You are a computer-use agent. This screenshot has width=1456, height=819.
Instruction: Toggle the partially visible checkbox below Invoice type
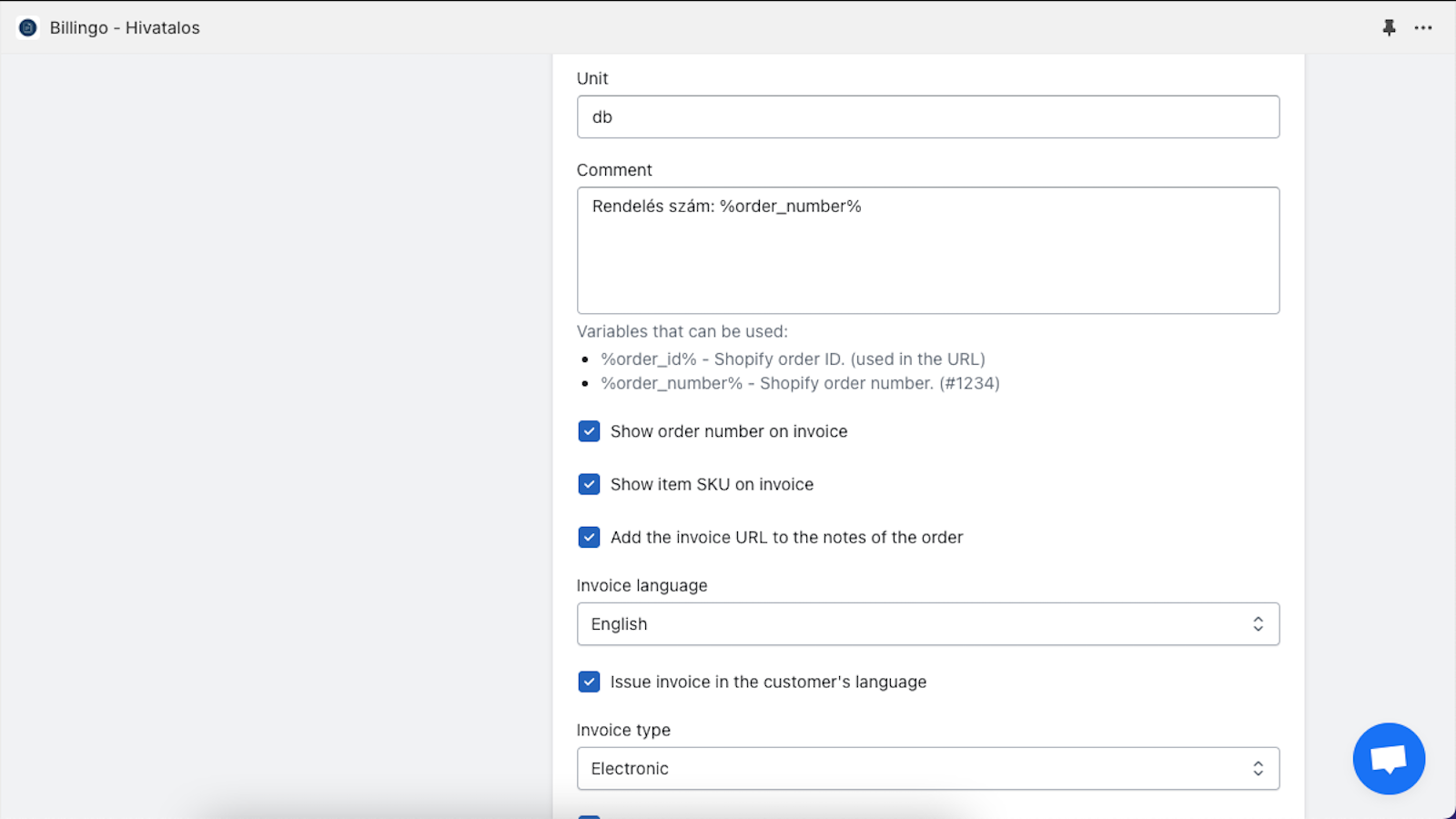tap(590, 814)
